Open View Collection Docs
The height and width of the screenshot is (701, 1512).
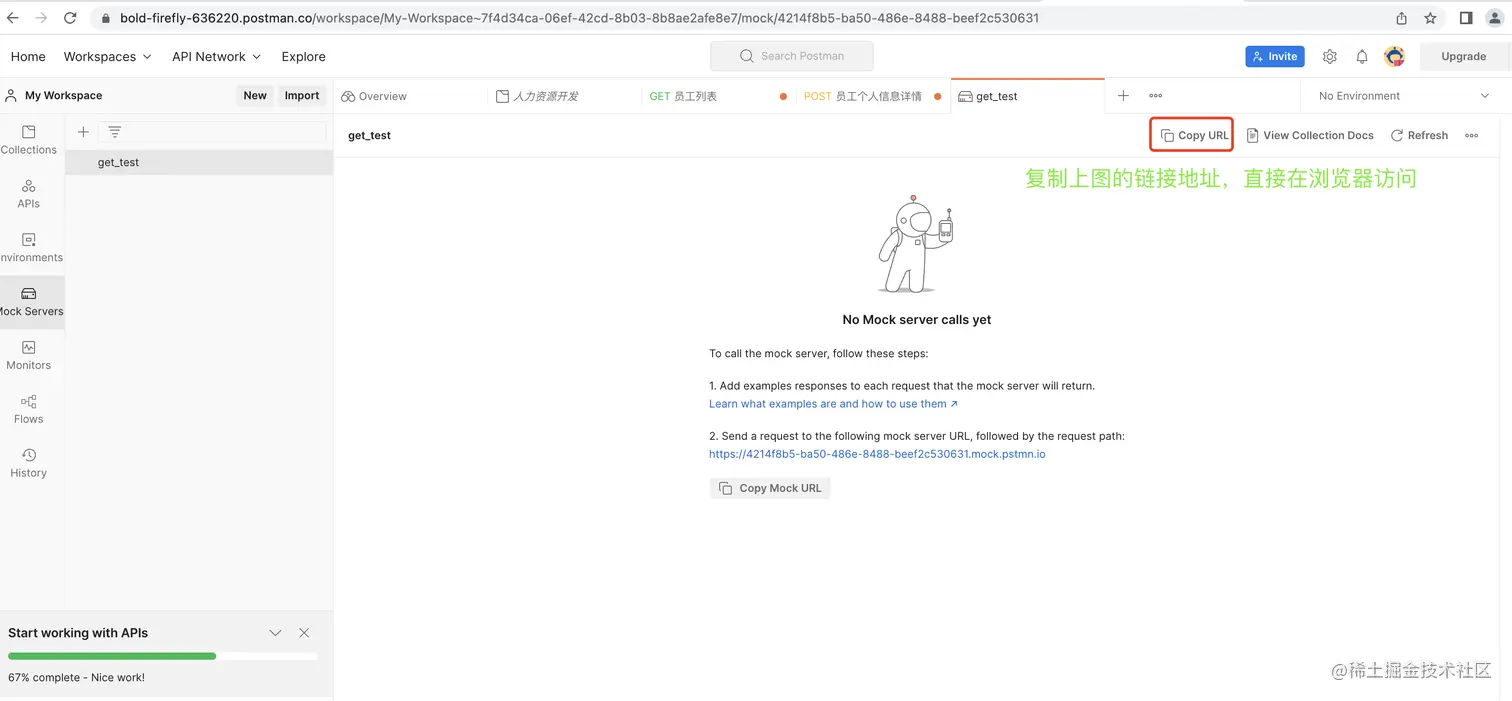[x=1310, y=136]
